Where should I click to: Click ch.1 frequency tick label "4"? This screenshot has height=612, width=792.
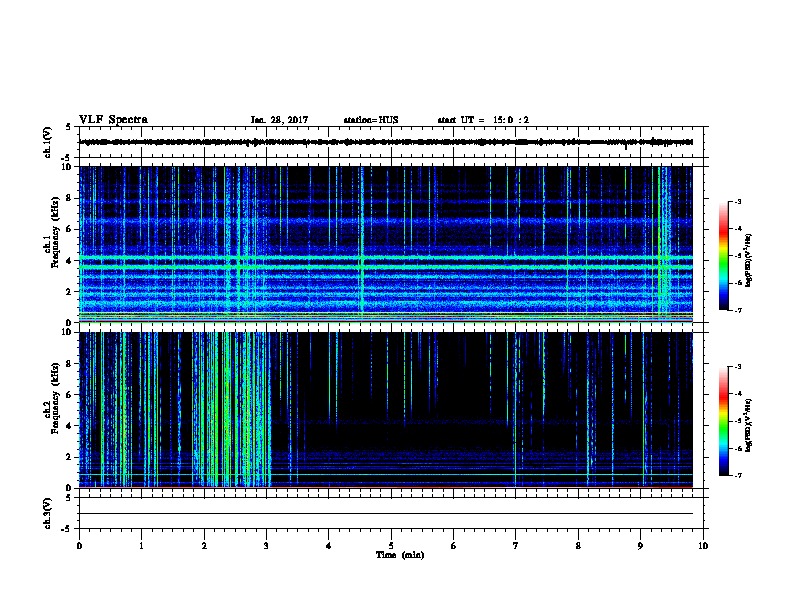coord(69,260)
